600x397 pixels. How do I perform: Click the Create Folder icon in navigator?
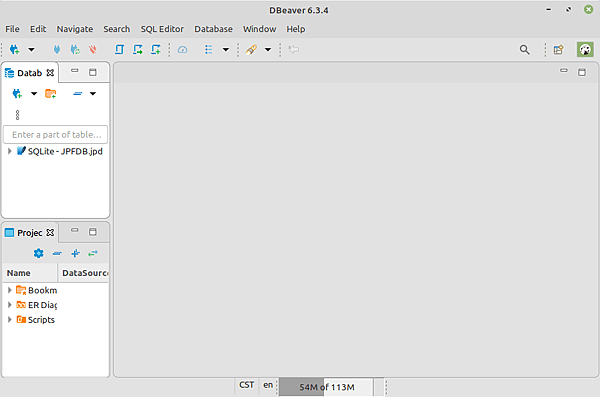(51, 93)
